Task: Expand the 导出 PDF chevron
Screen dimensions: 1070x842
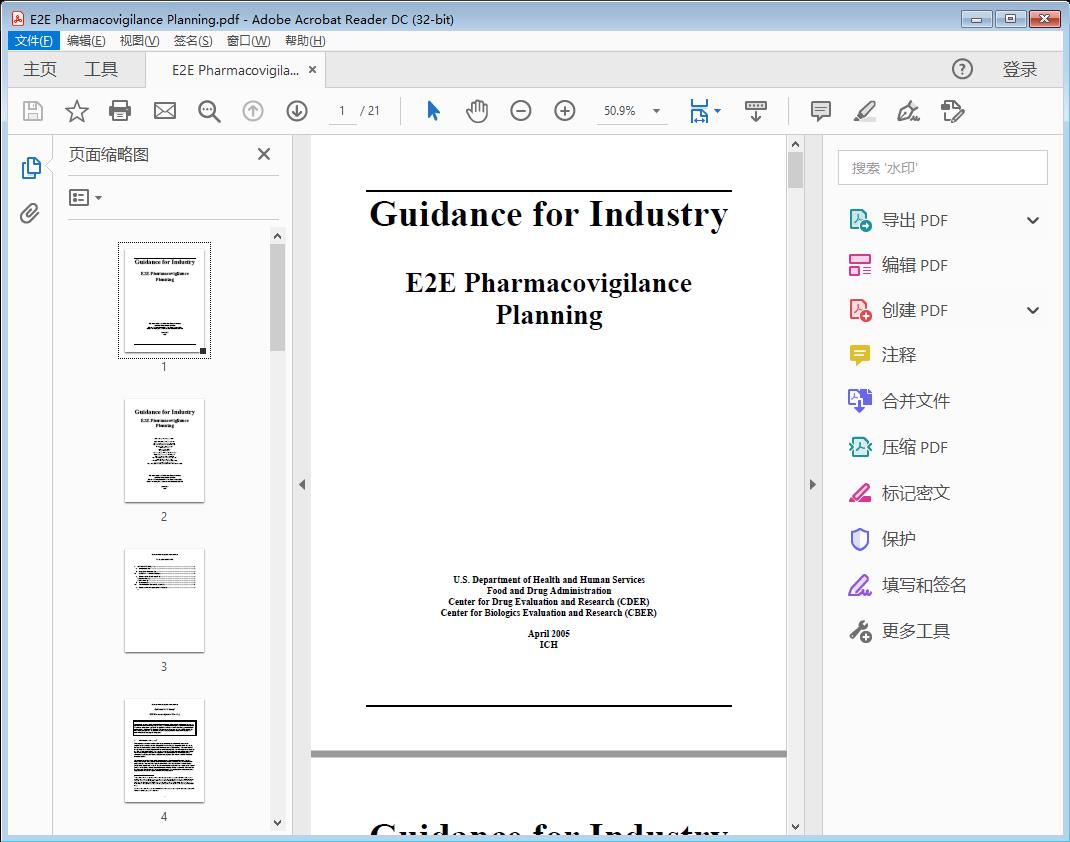Action: pyautogui.click(x=1032, y=219)
